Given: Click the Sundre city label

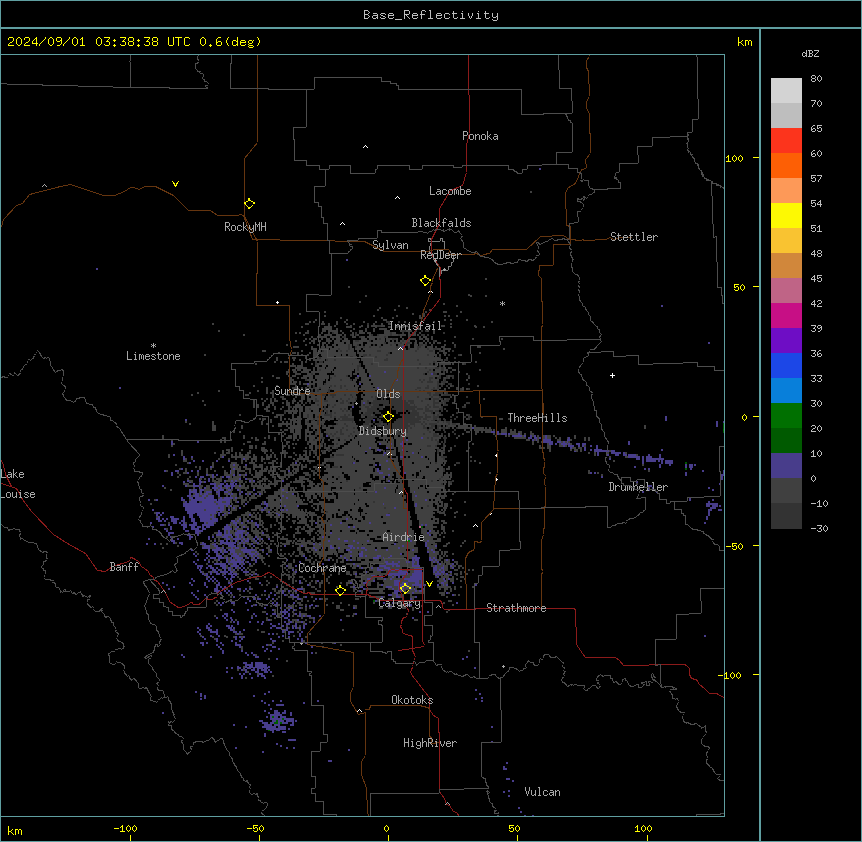Looking at the screenshot, I should [x=292, y=391].
